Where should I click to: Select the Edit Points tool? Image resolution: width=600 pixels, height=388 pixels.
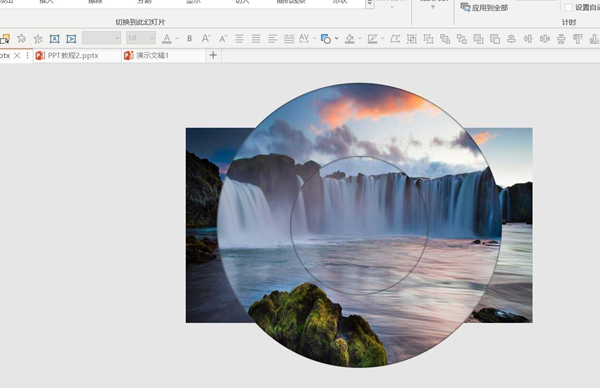(395, 39)
